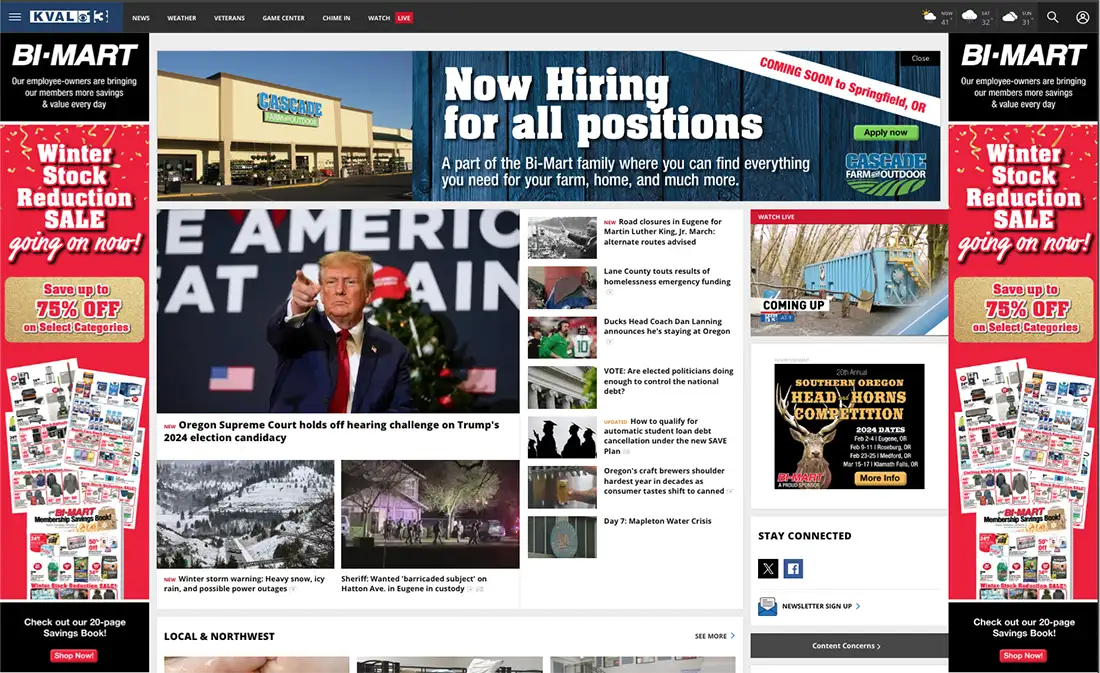1100x673 pixels.
Task: Open Newsletter Sign Up link
Action: (x=821, y=606)
